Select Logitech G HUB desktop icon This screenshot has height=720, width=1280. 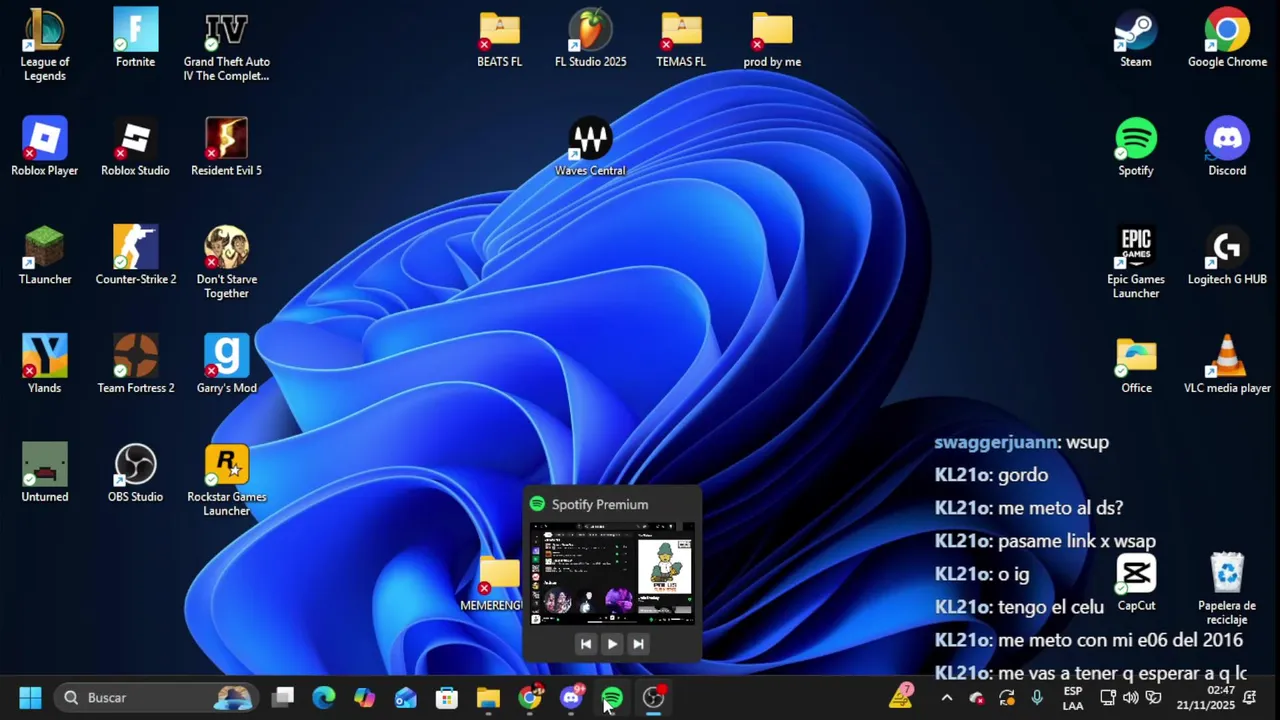click(1227, 255)
